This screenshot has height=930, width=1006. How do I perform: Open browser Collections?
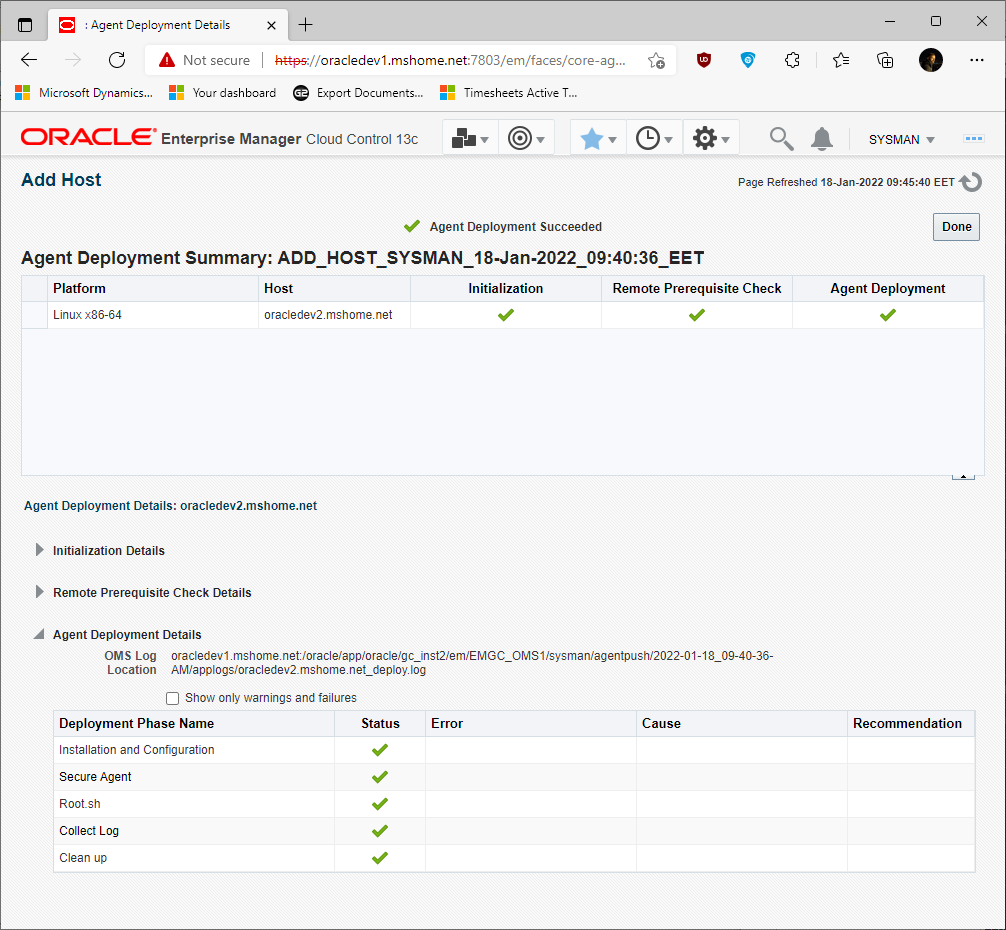point(885,60)
